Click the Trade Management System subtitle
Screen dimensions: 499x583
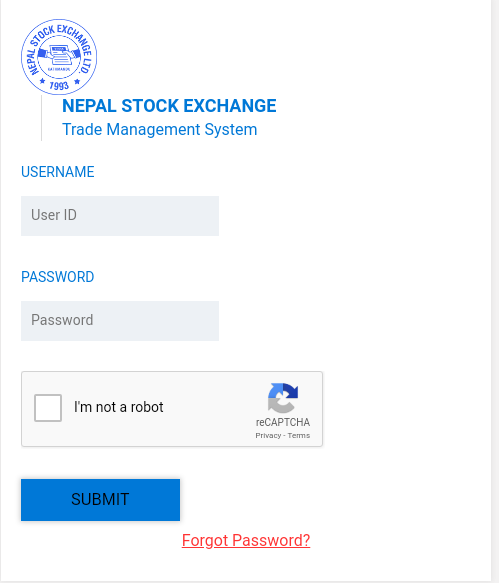[160, 129]
